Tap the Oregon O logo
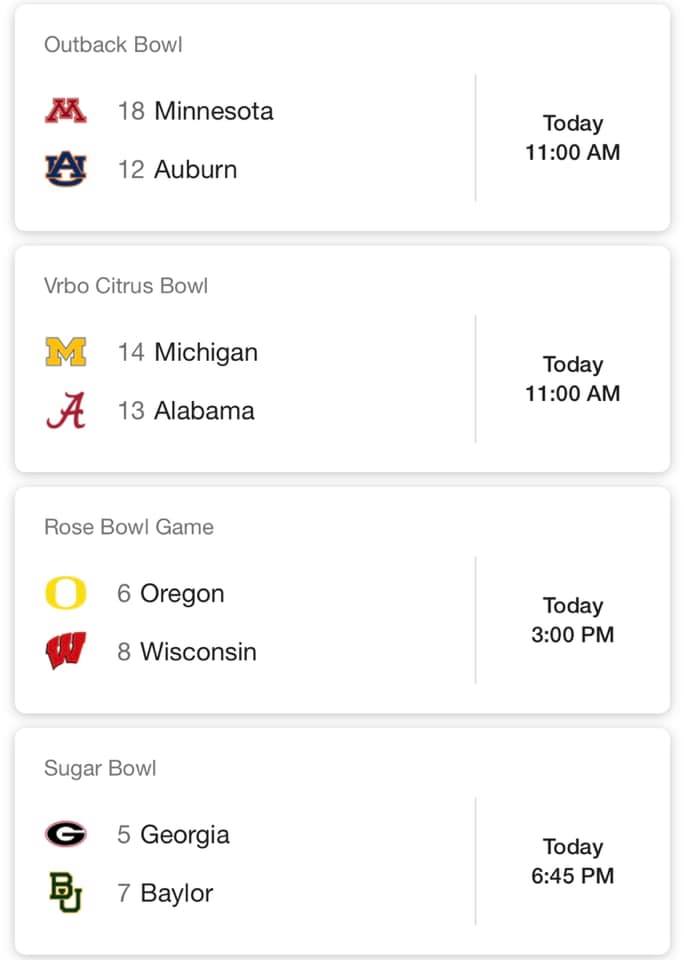 66,593
